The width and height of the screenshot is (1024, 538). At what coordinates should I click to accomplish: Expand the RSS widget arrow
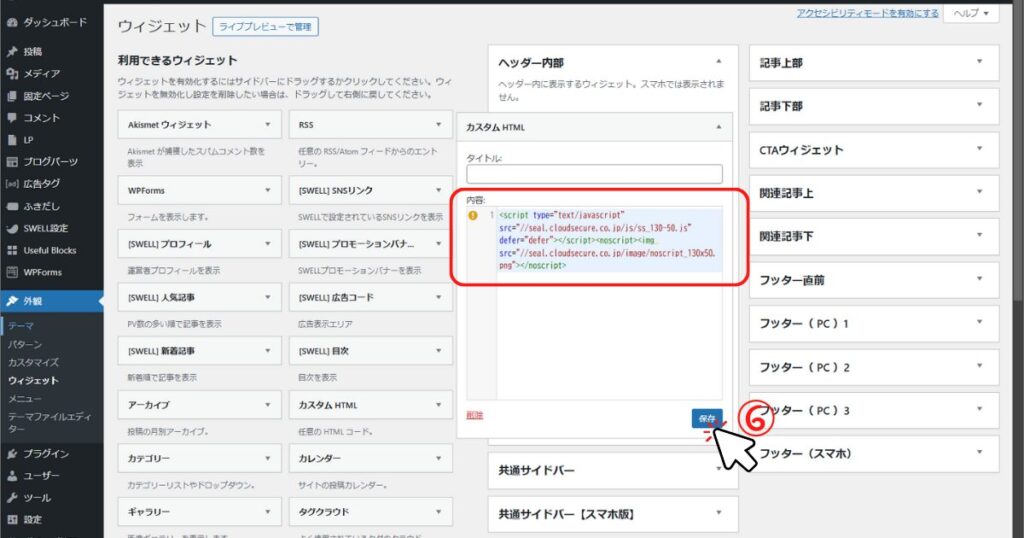pos(438,125)
